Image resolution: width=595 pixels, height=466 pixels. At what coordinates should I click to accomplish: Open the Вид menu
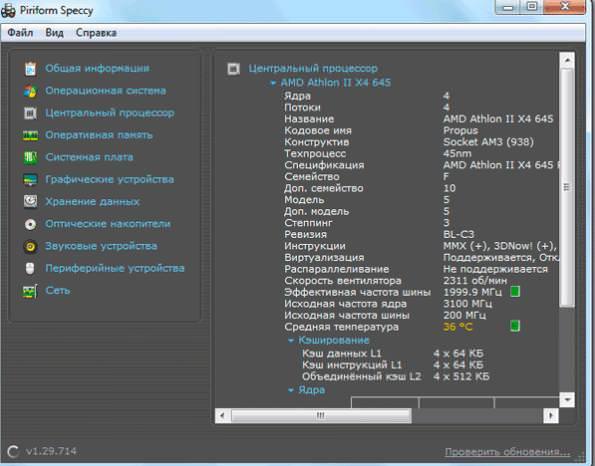[54, 33]
